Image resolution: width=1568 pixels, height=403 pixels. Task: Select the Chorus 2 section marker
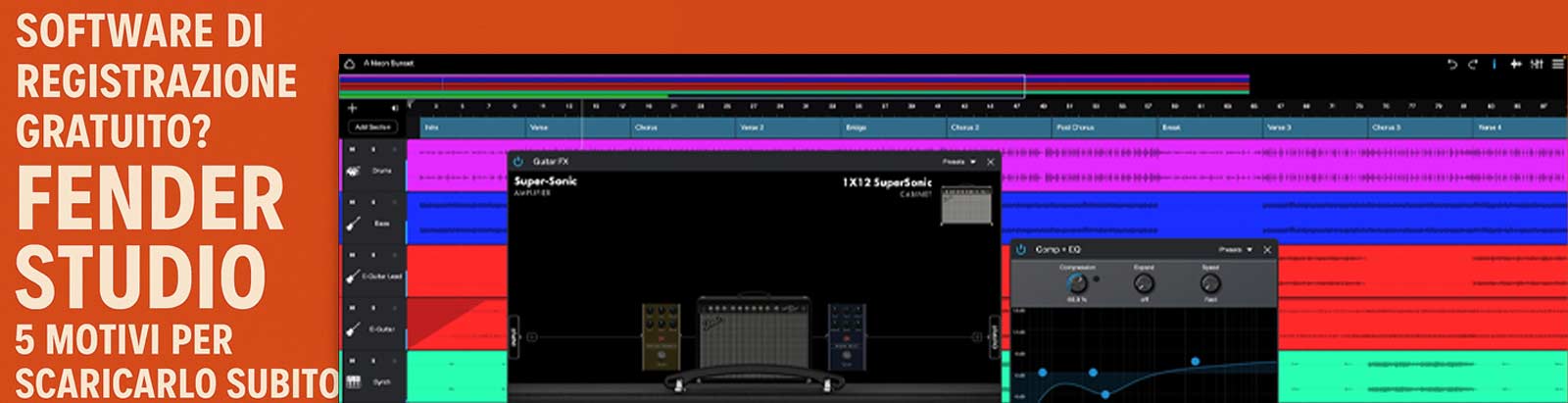point(1000,127)
